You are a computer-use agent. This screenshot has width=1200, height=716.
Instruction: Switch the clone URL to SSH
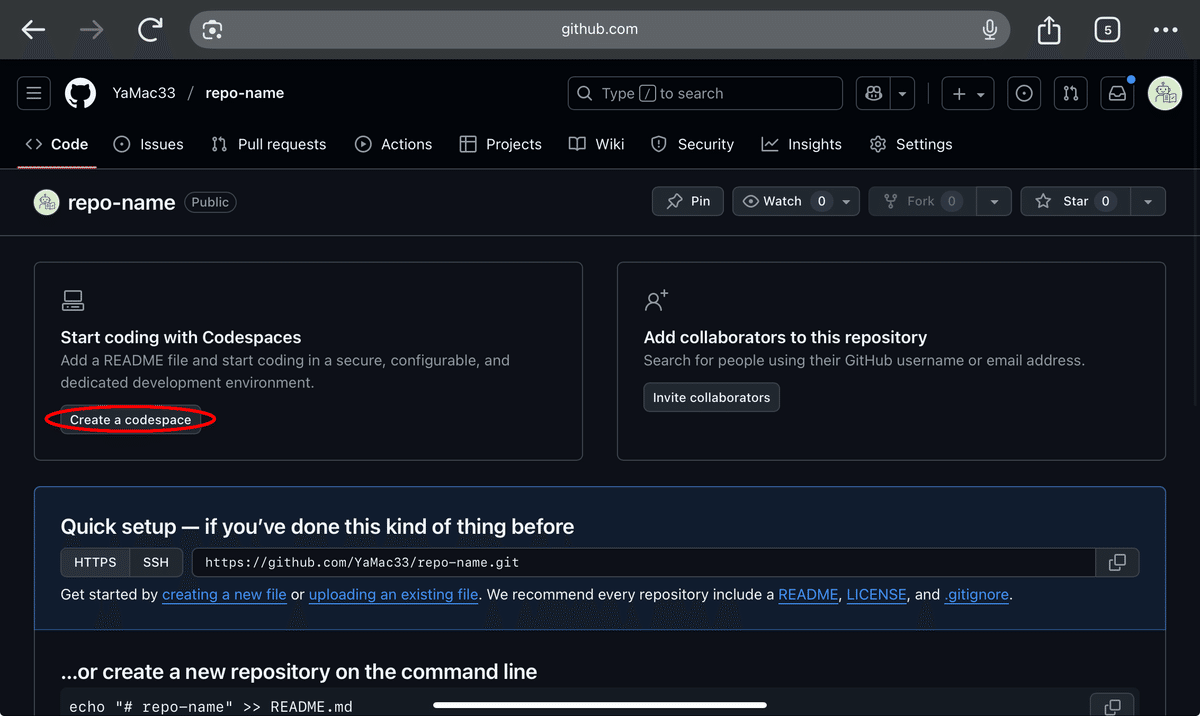click(x=156, y=562)
